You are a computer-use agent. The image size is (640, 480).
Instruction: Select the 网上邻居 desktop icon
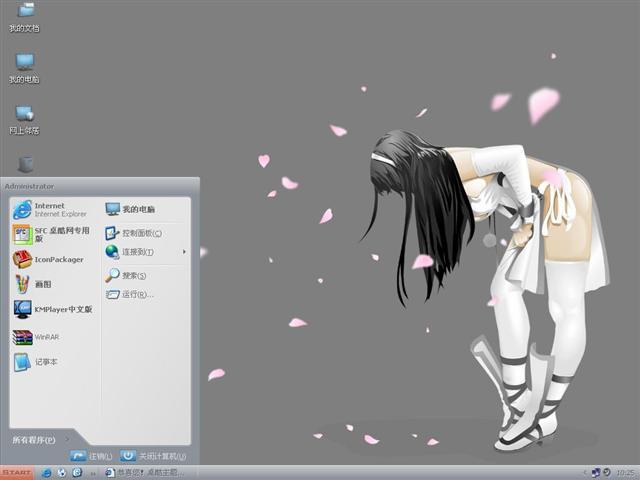[x=24, y=120]
